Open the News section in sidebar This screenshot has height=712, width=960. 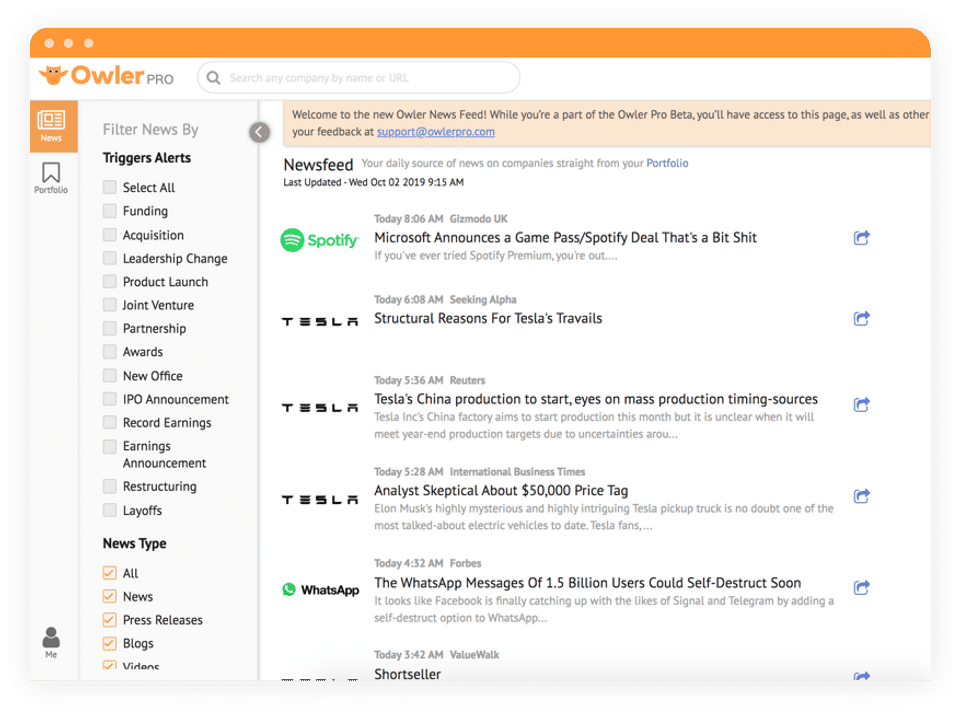click(53, 126)
